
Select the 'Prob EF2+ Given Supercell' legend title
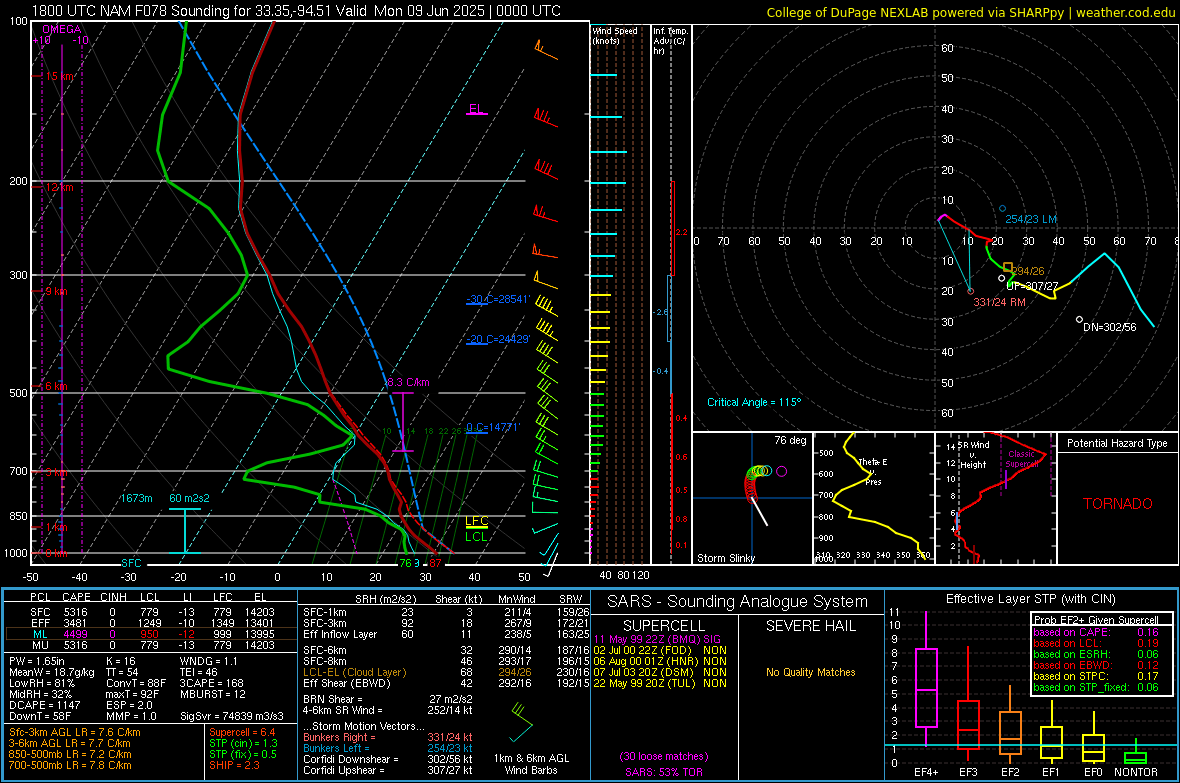(x=1096, y=620)
